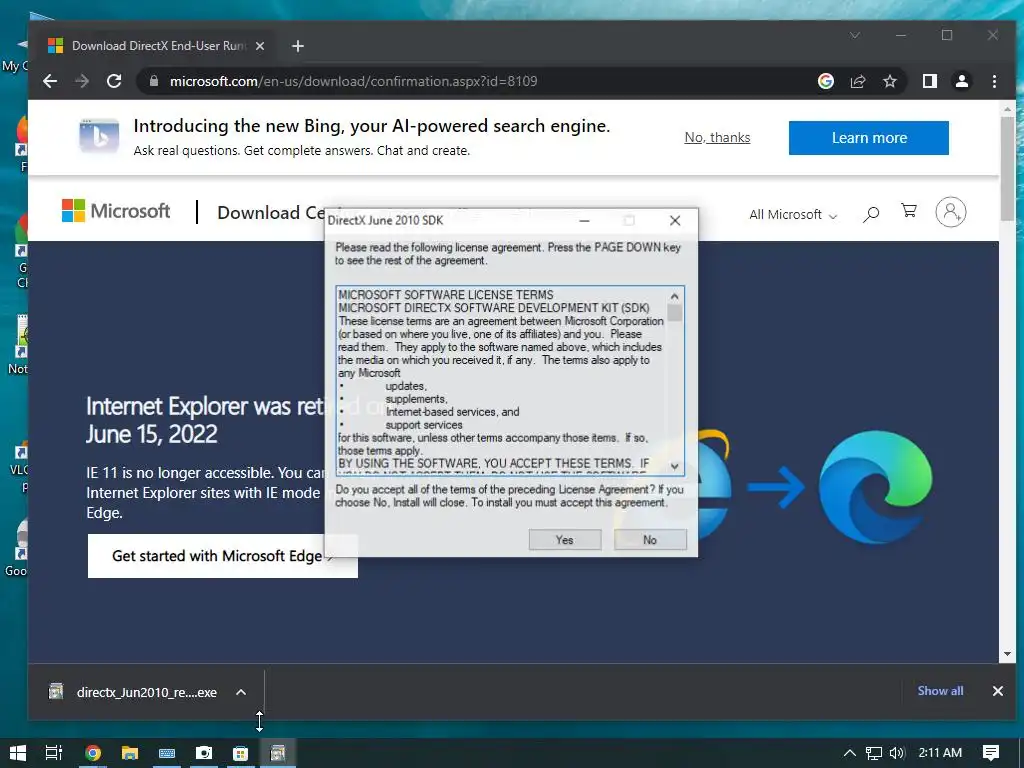This screenshot has height=768, width=1024.
Task: Open Chrome three-dot menu
Action: pos(994,81)
